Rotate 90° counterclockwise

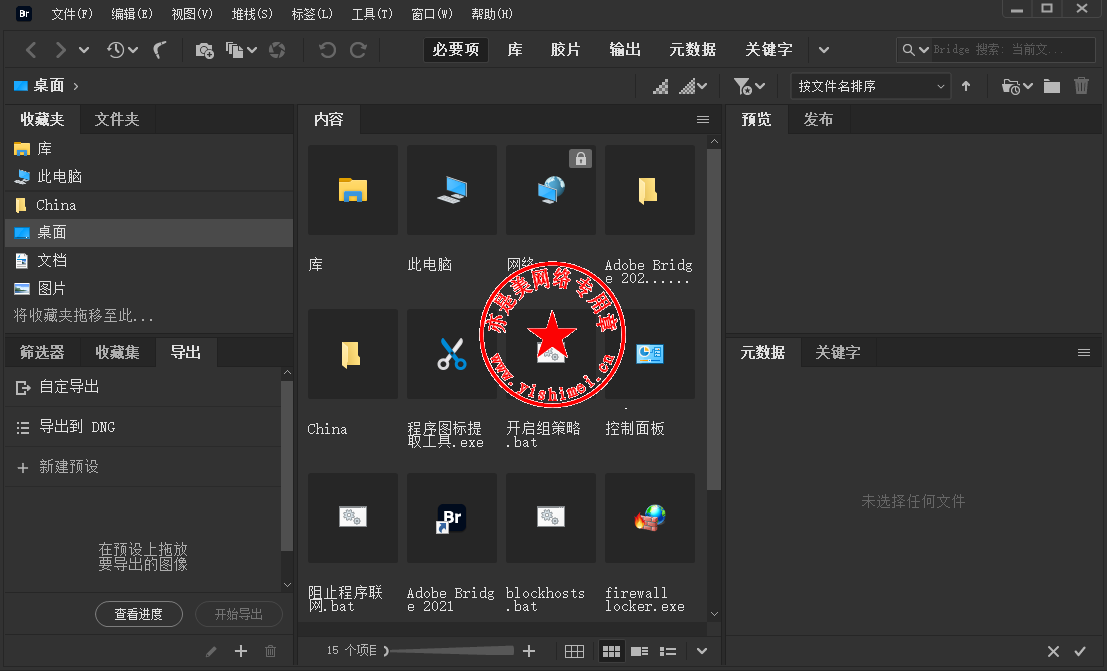(327, 49)
